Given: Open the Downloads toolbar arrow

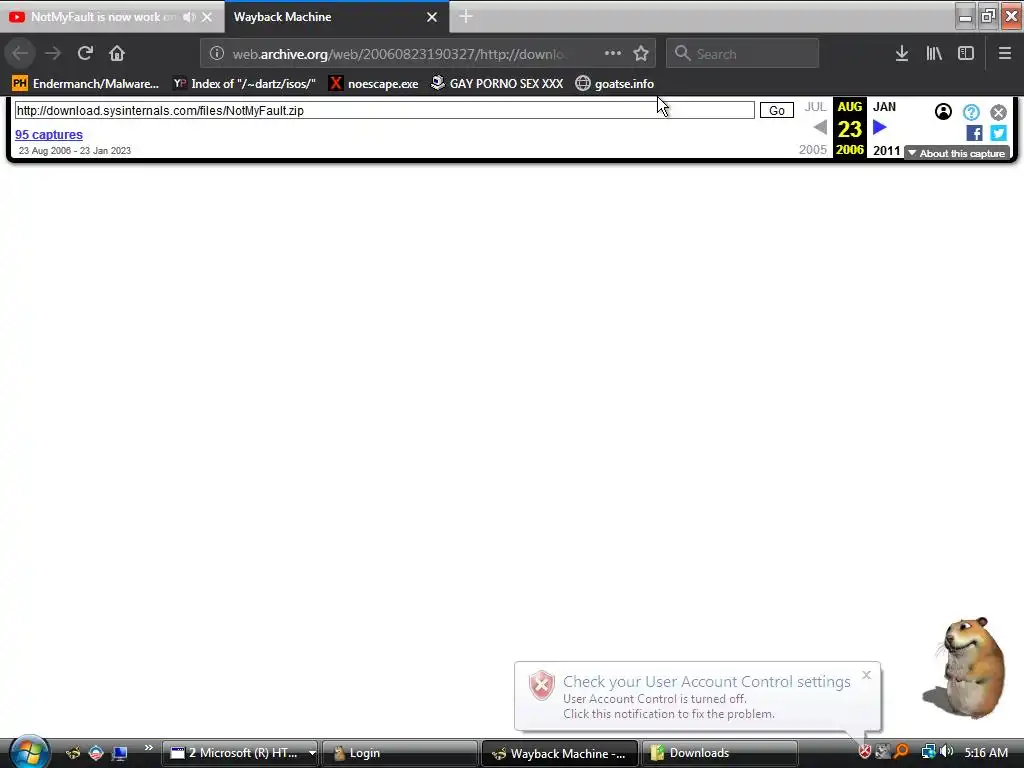Looking at the screenshot, I should pos(902,54).
